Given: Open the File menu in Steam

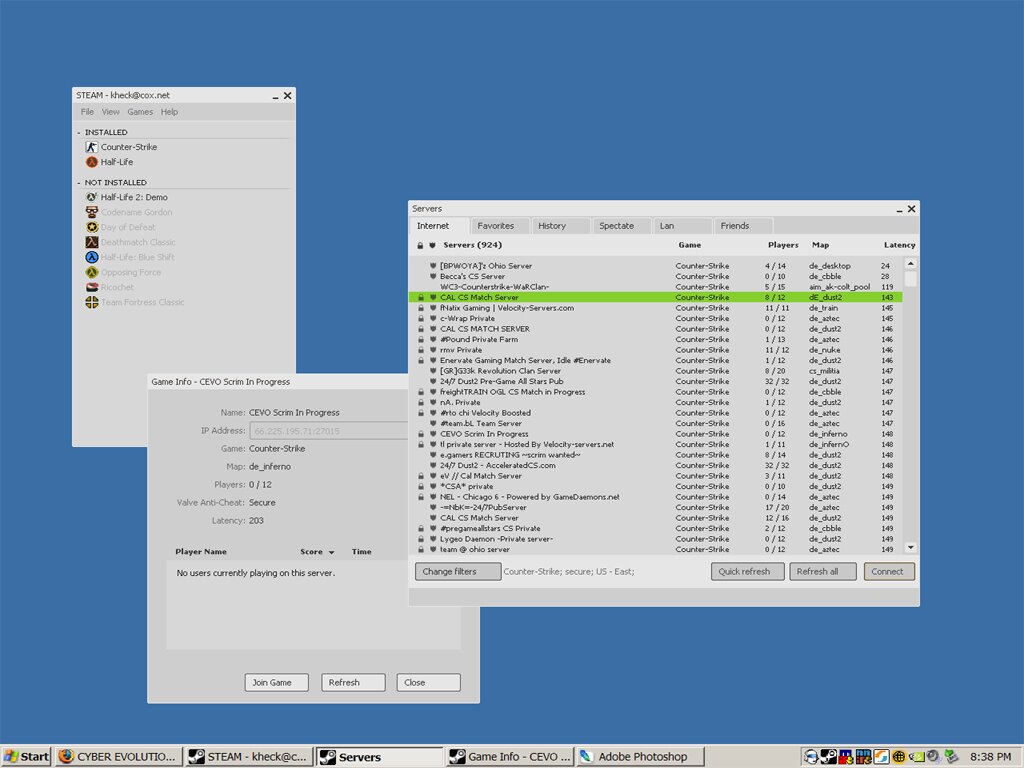Looking at the screenshot, I should (87, 112).
